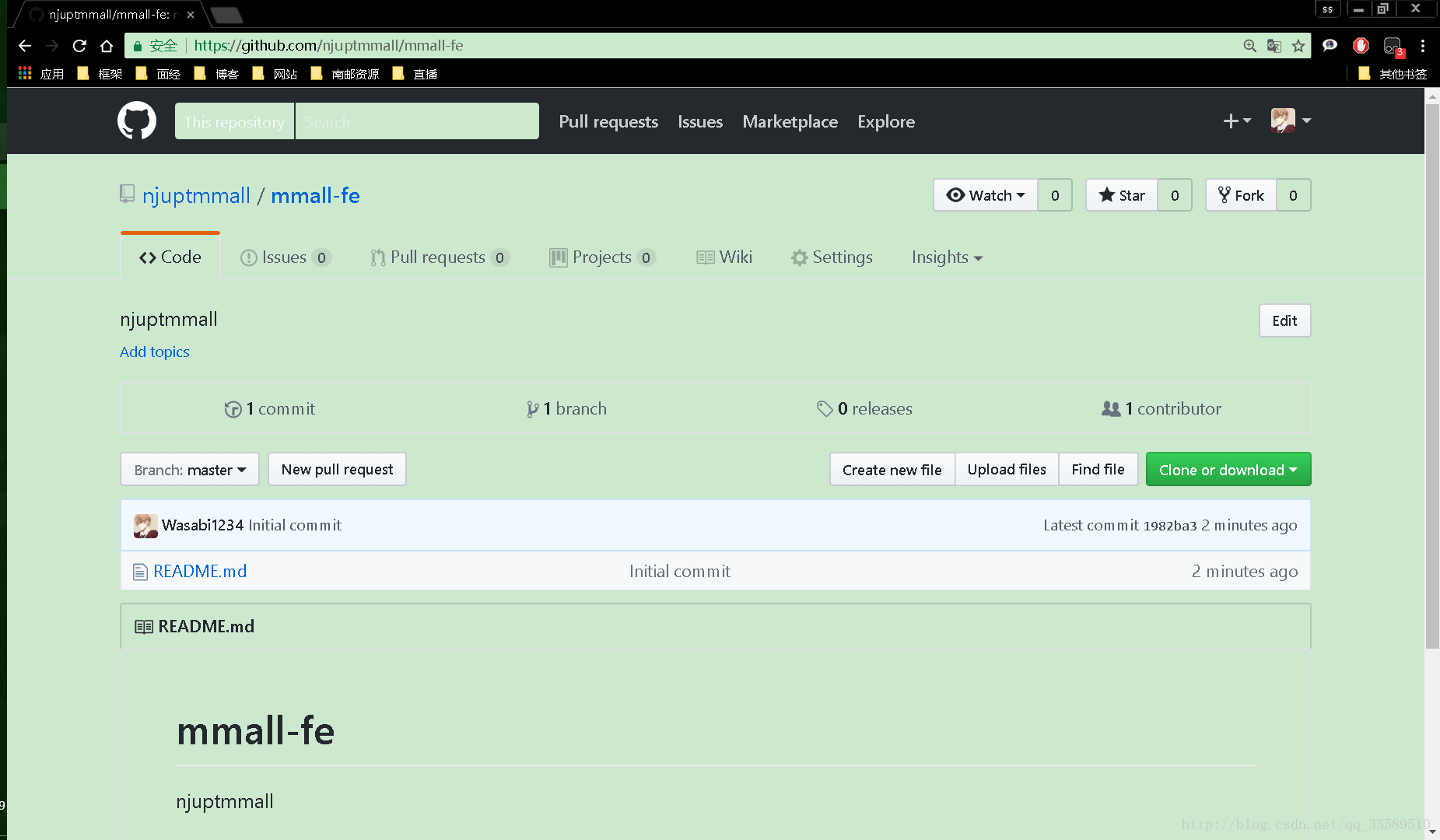Expand the Watch notifications dropdown

tap(985, 195)
